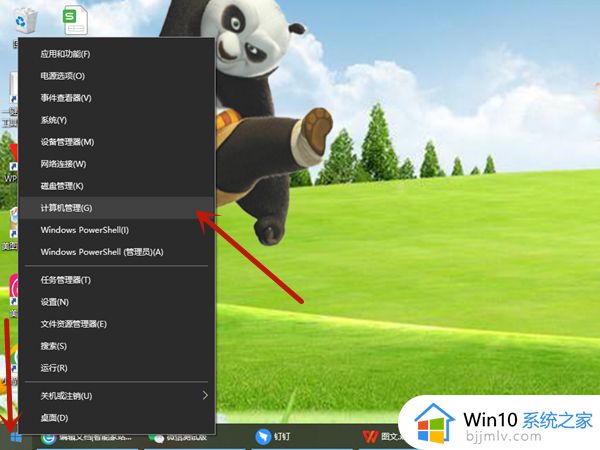Image resolution: width=600 pixels, height=450 pixels.
Task: Open 任务管理器(T)
Action: tap(117, 280)
